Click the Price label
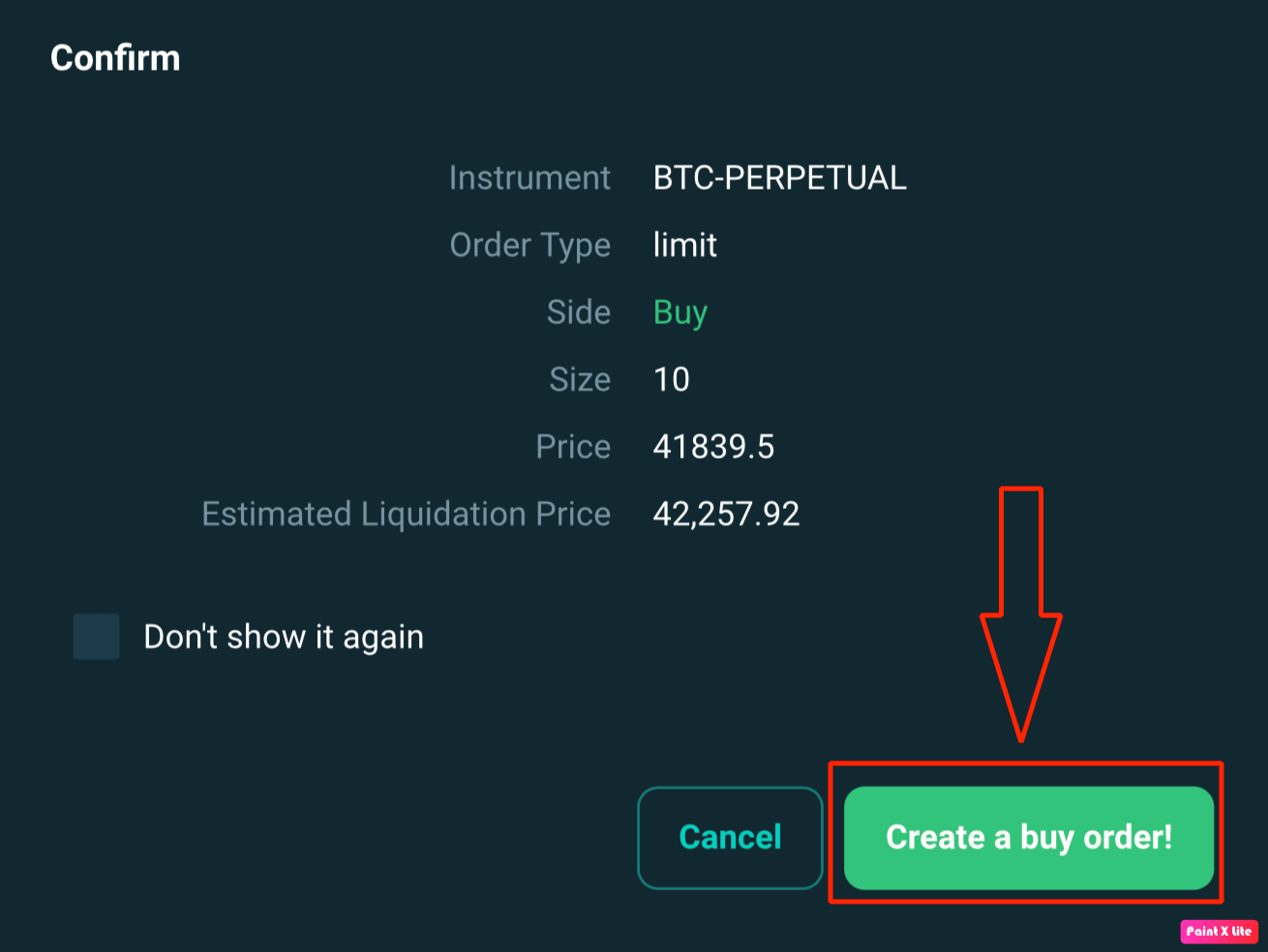Image resolution: width=1268 pixels, height=952 pixels. [573, 446]
